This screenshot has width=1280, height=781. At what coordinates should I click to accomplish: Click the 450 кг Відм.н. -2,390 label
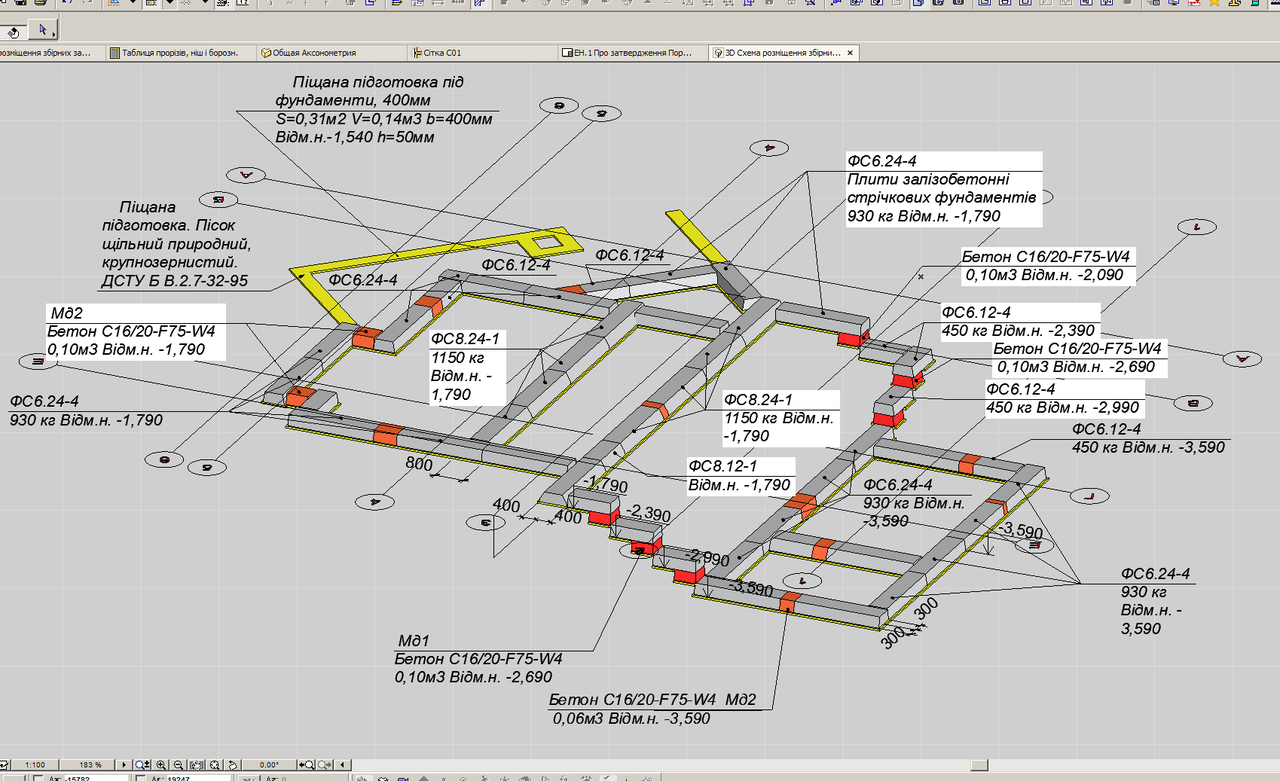[x=1018, y=330]
